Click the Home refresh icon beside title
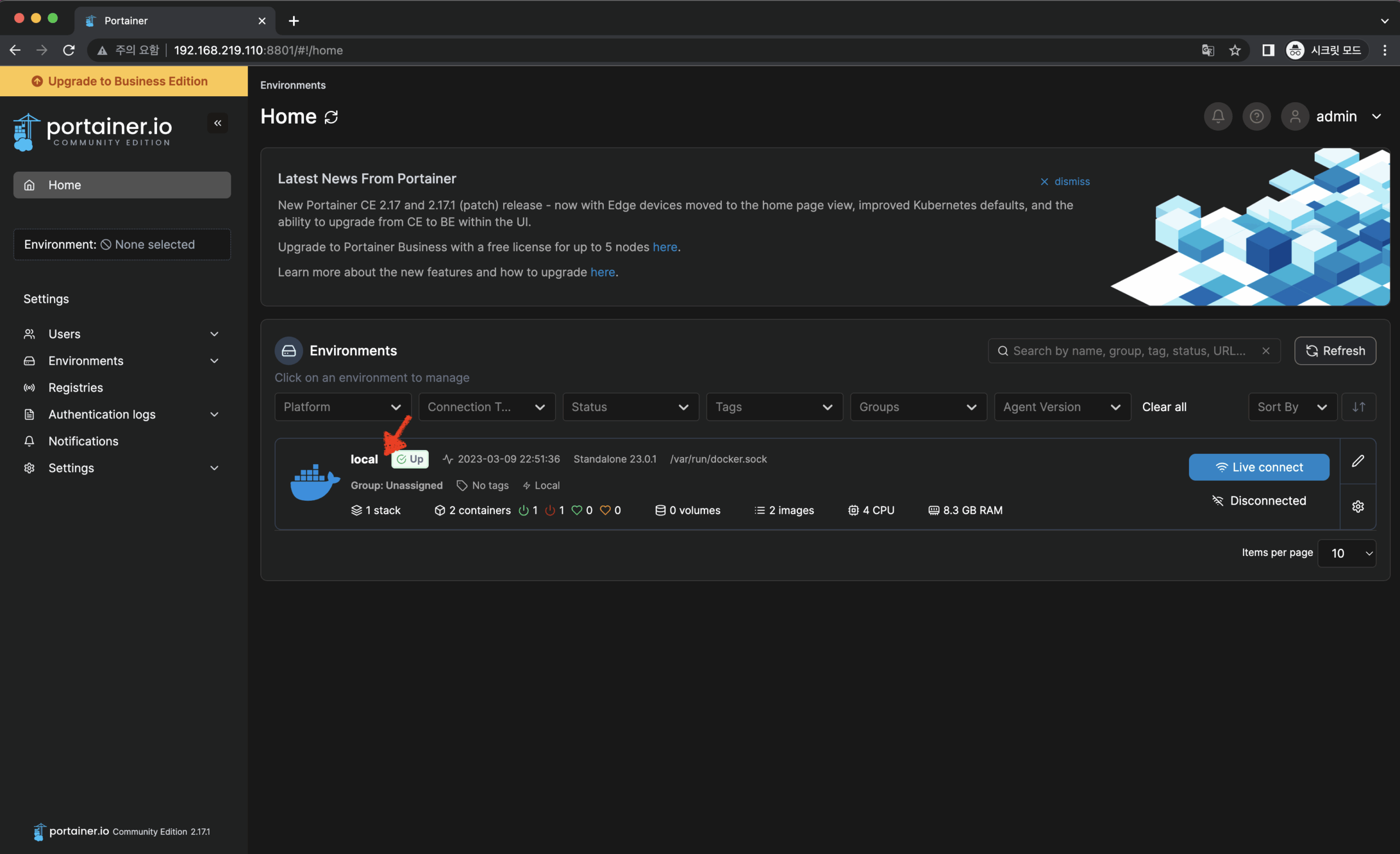Image resolution: width=1400 pixels, height=854 pixels. coord(331,117)
